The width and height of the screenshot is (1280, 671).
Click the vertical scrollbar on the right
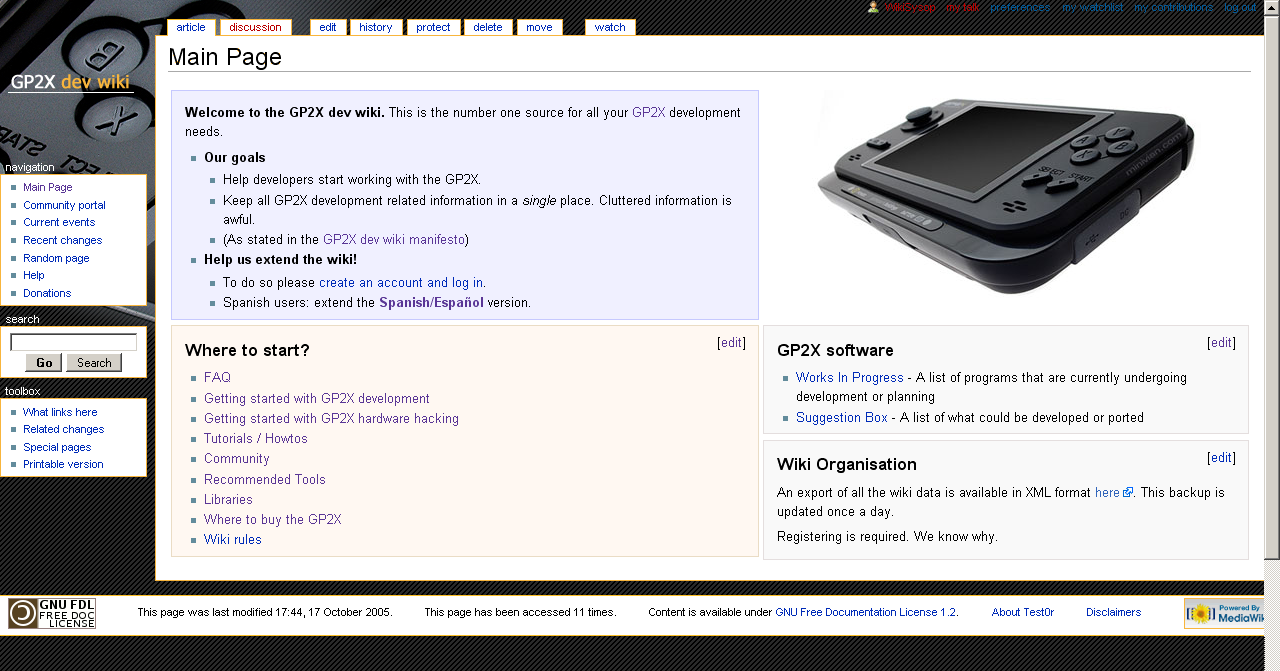pyautogui.click(x=1272, y=290)
